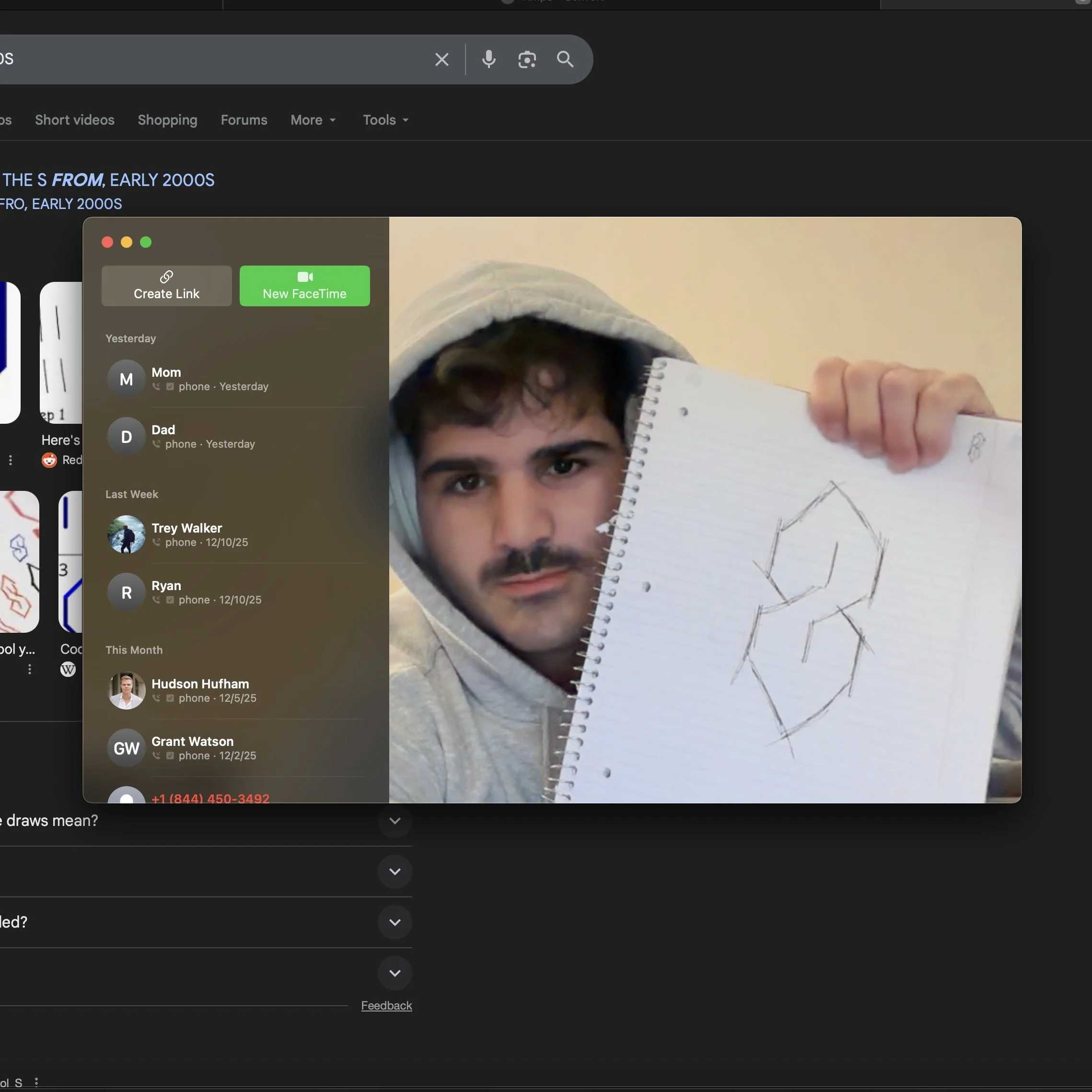Click the search magnifying glass icon
This screenshot has height=1092, width=1092.
tap(565, 59)
